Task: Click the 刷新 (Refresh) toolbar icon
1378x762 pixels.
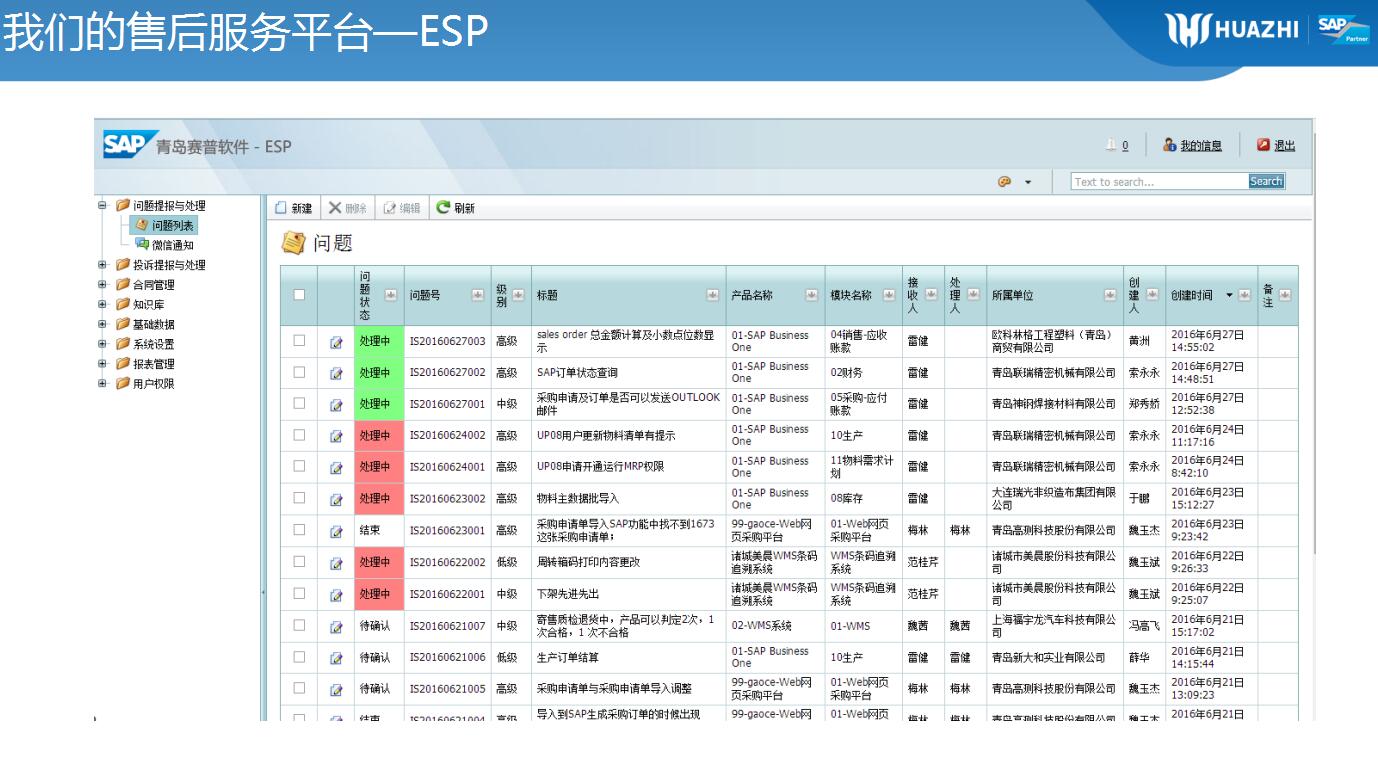Action: pos(443,208)
